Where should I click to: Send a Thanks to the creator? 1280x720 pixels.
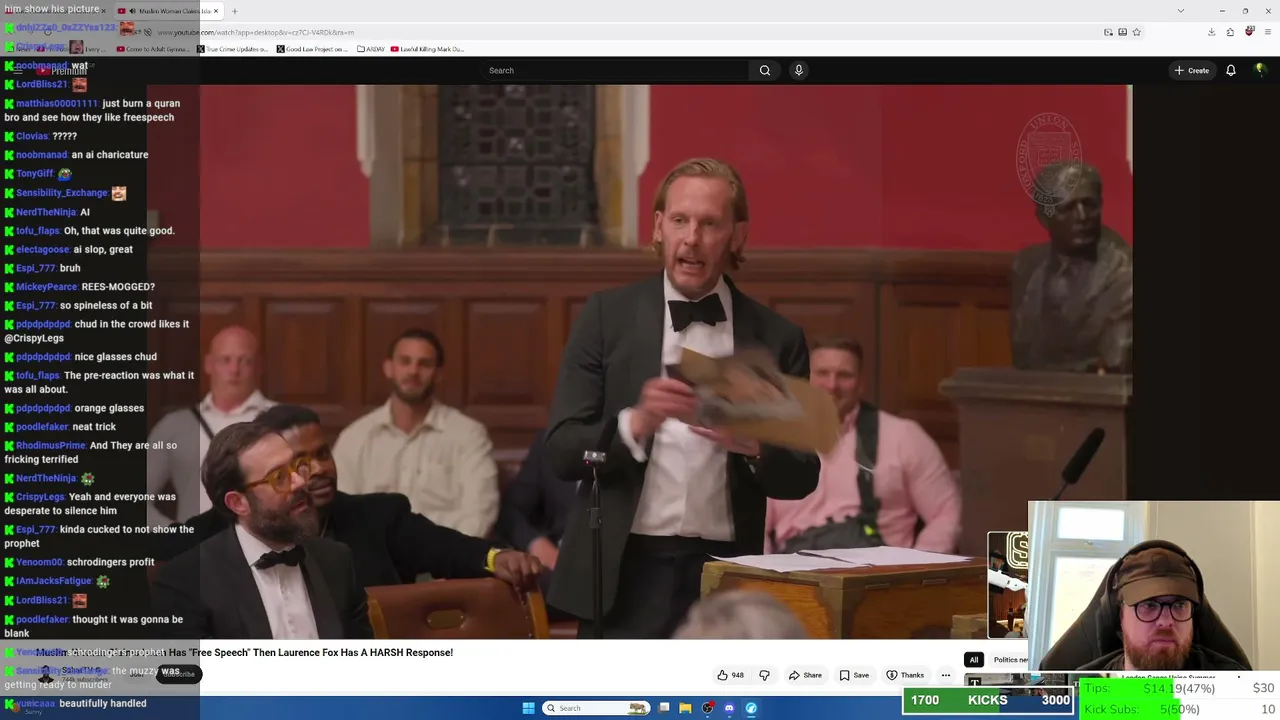(x=905, y=675)
